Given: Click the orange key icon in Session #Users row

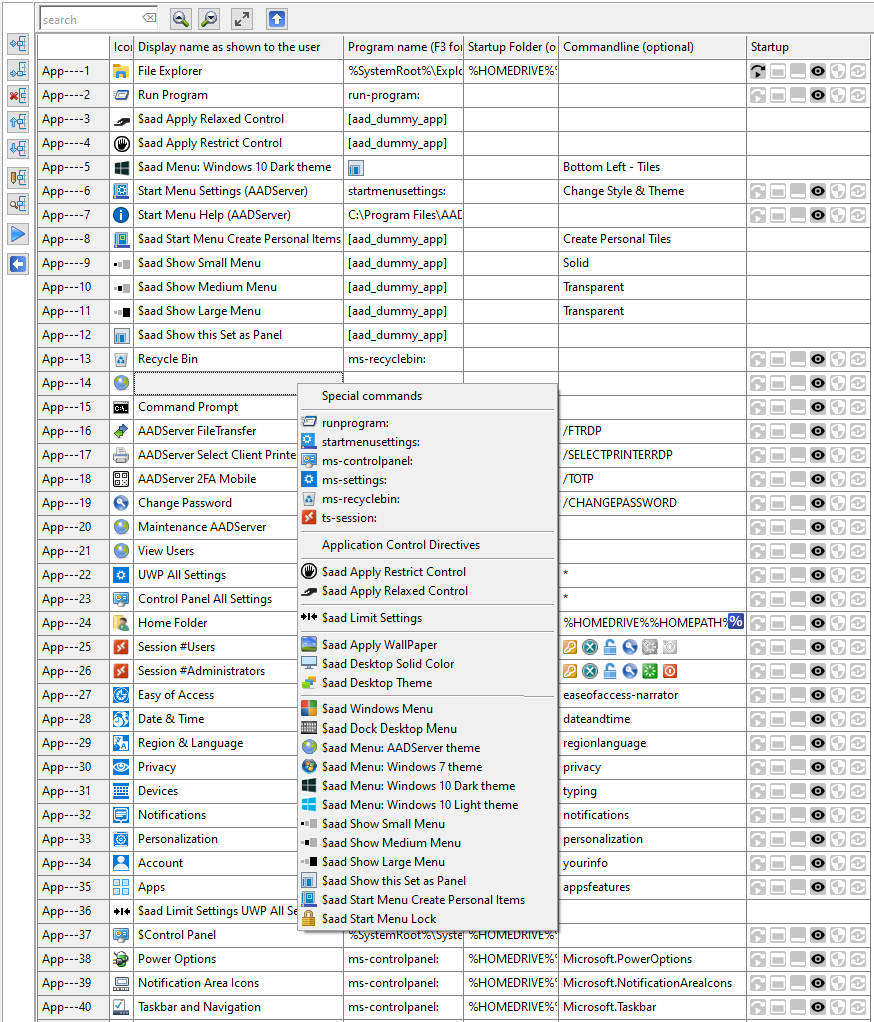Looking at the screenshot, I should [571, 647].
